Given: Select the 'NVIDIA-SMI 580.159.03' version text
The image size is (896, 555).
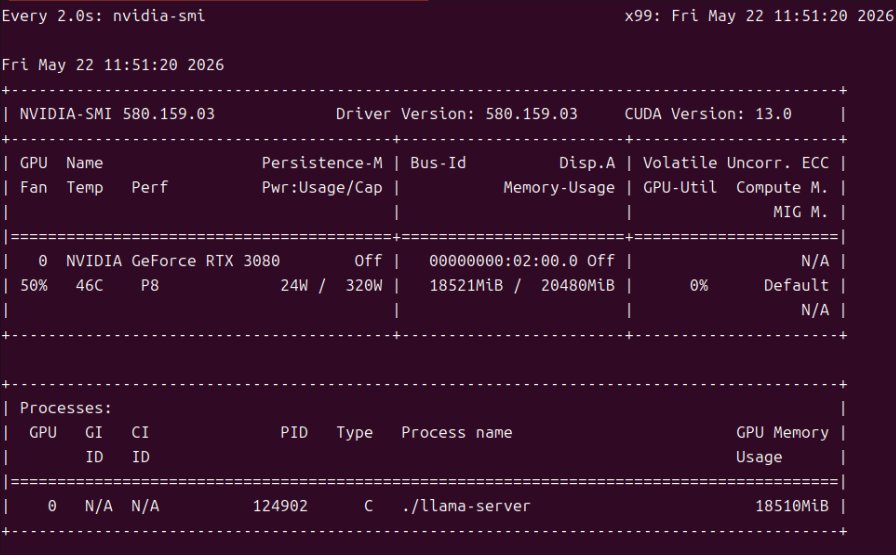Looking at the screenshot, I should pyautogui.click(x=117, y=114).
